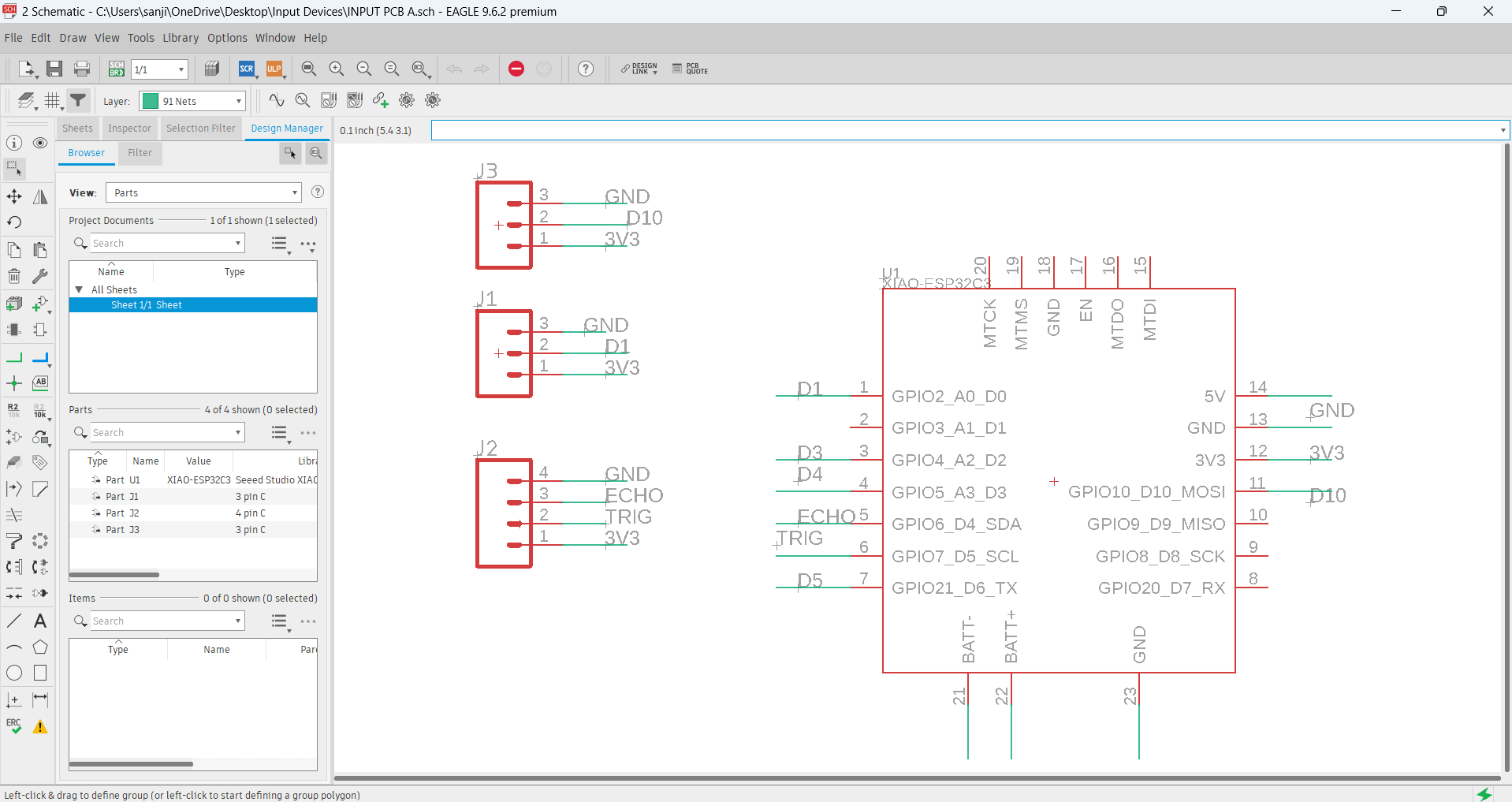
Task: Collapse the All Sheets tree node
Action: (79, 289)
